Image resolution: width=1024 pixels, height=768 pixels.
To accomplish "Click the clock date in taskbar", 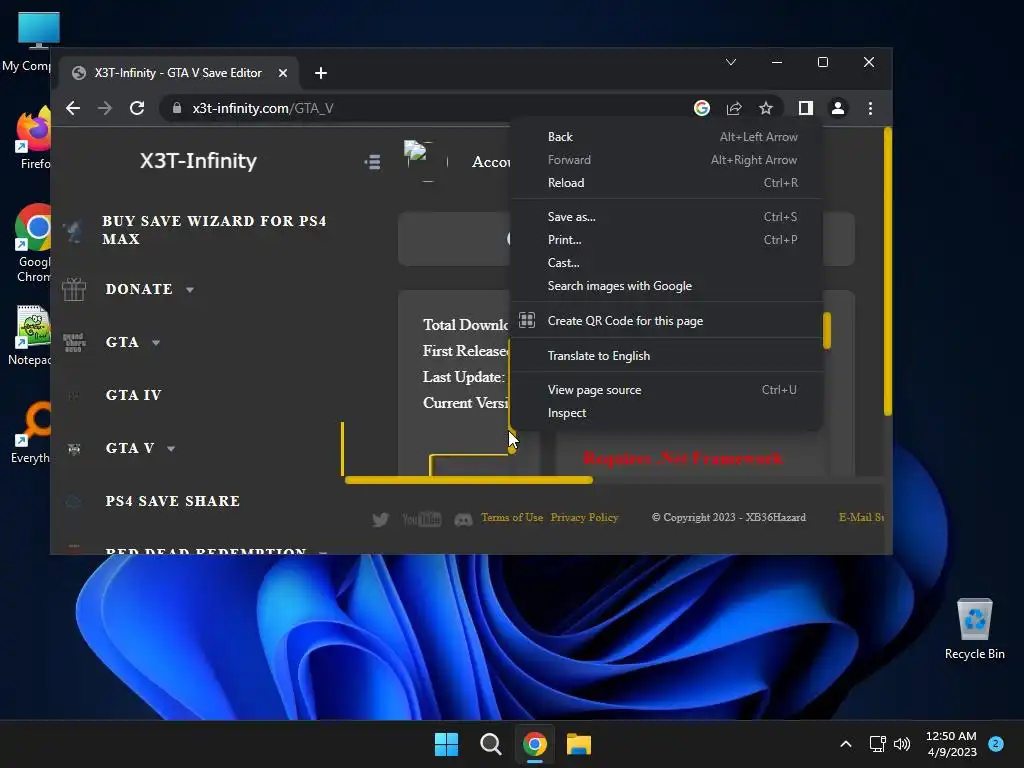I will pos(952,744).
